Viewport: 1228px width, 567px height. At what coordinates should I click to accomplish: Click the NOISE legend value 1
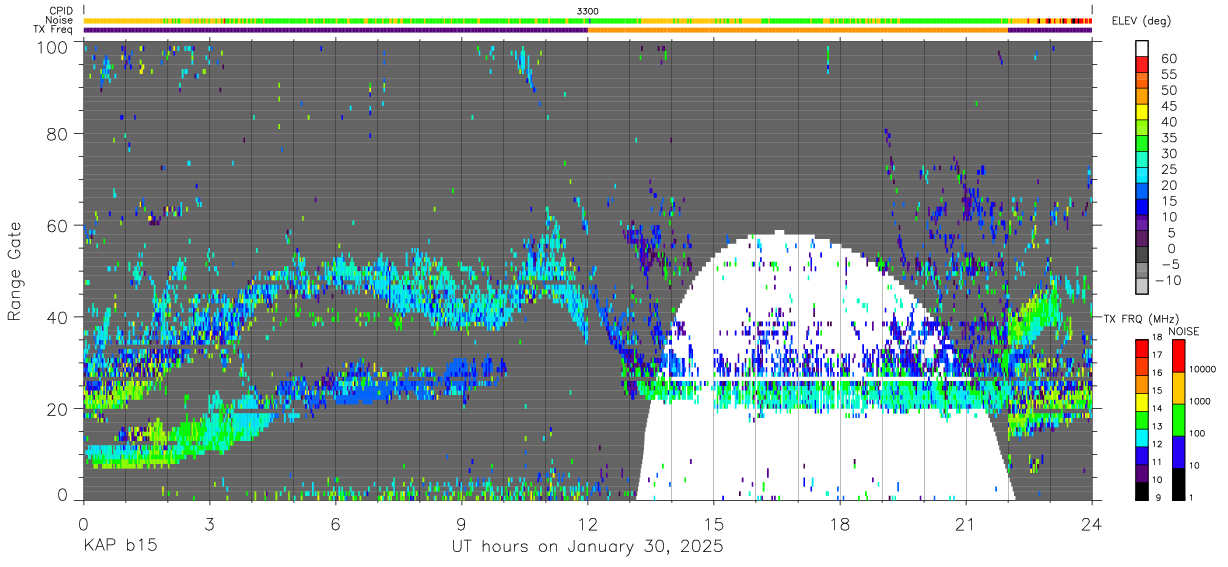(x=1190, y=497)
